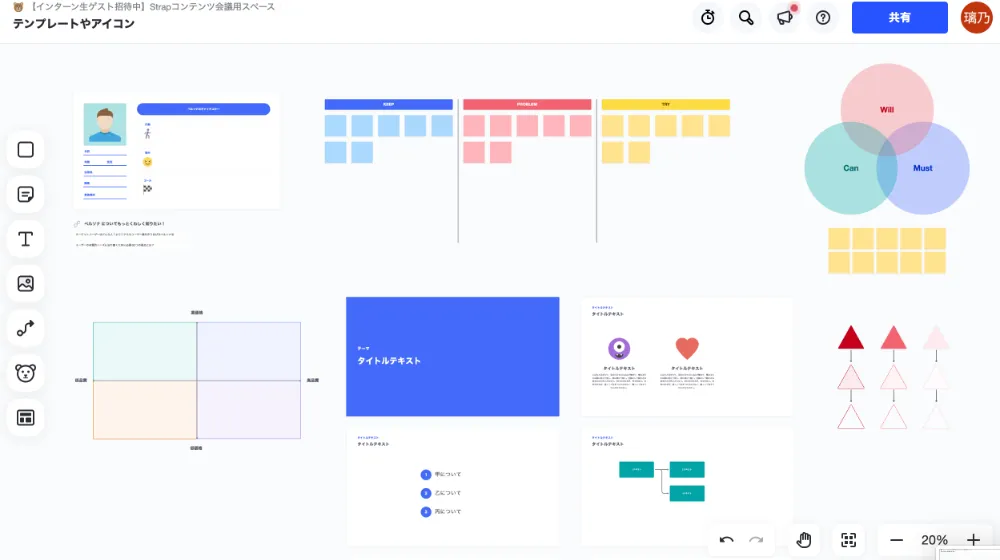Select the blue タイトルテキスト title slide
Viewport: 1000px width, 560px height.
pyautogui.click(x=453, y=357)
